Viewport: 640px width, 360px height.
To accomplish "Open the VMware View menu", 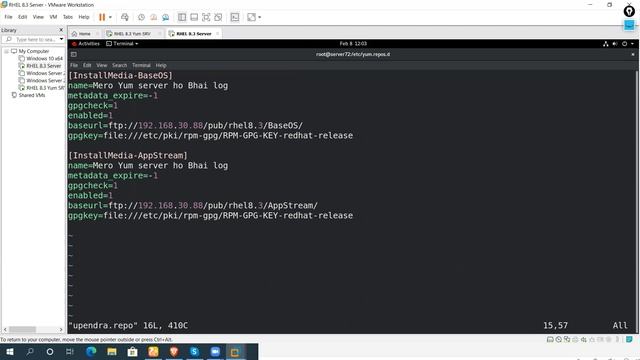I will coord(38,17).
